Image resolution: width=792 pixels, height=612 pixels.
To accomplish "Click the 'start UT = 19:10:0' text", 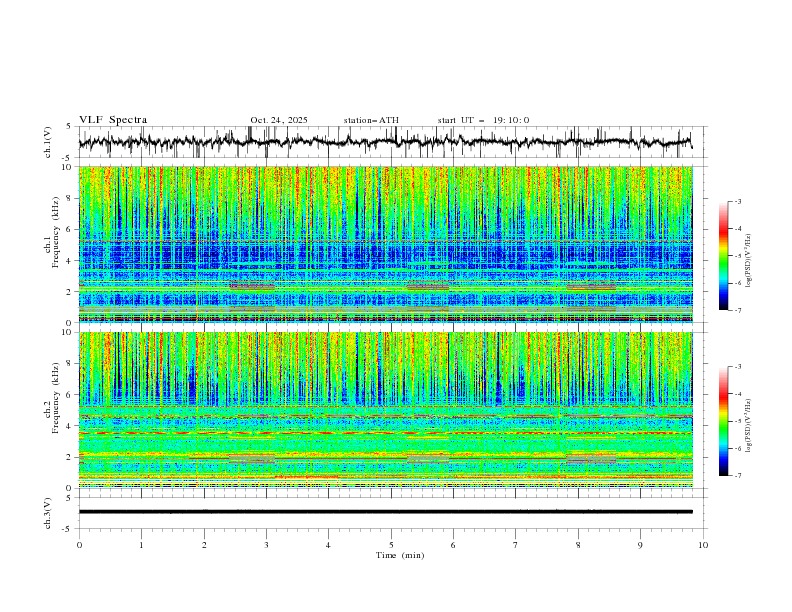I will tap(483, 120).
